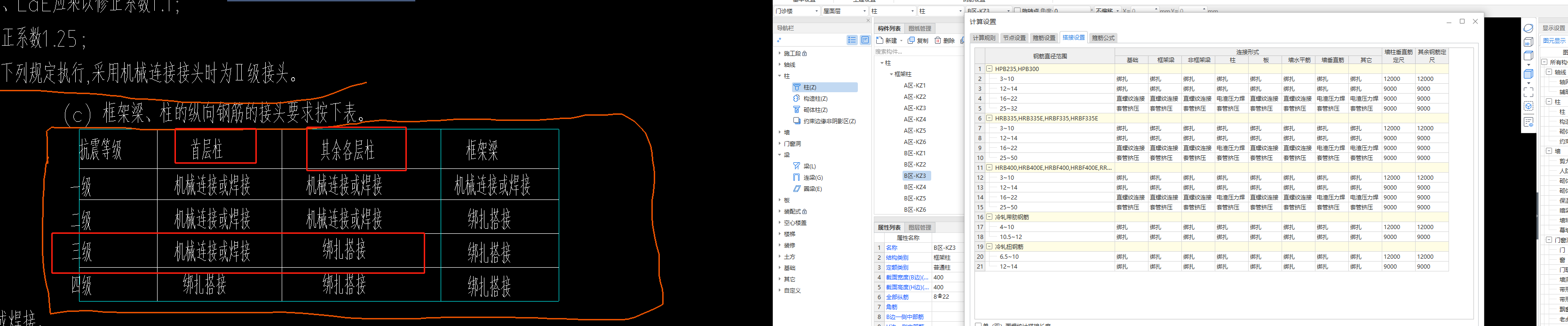Viewport: 1568px width, 326px height.
Task: Click 结构类别 property link
Action: pyautogui.click(x=896, y=258)
